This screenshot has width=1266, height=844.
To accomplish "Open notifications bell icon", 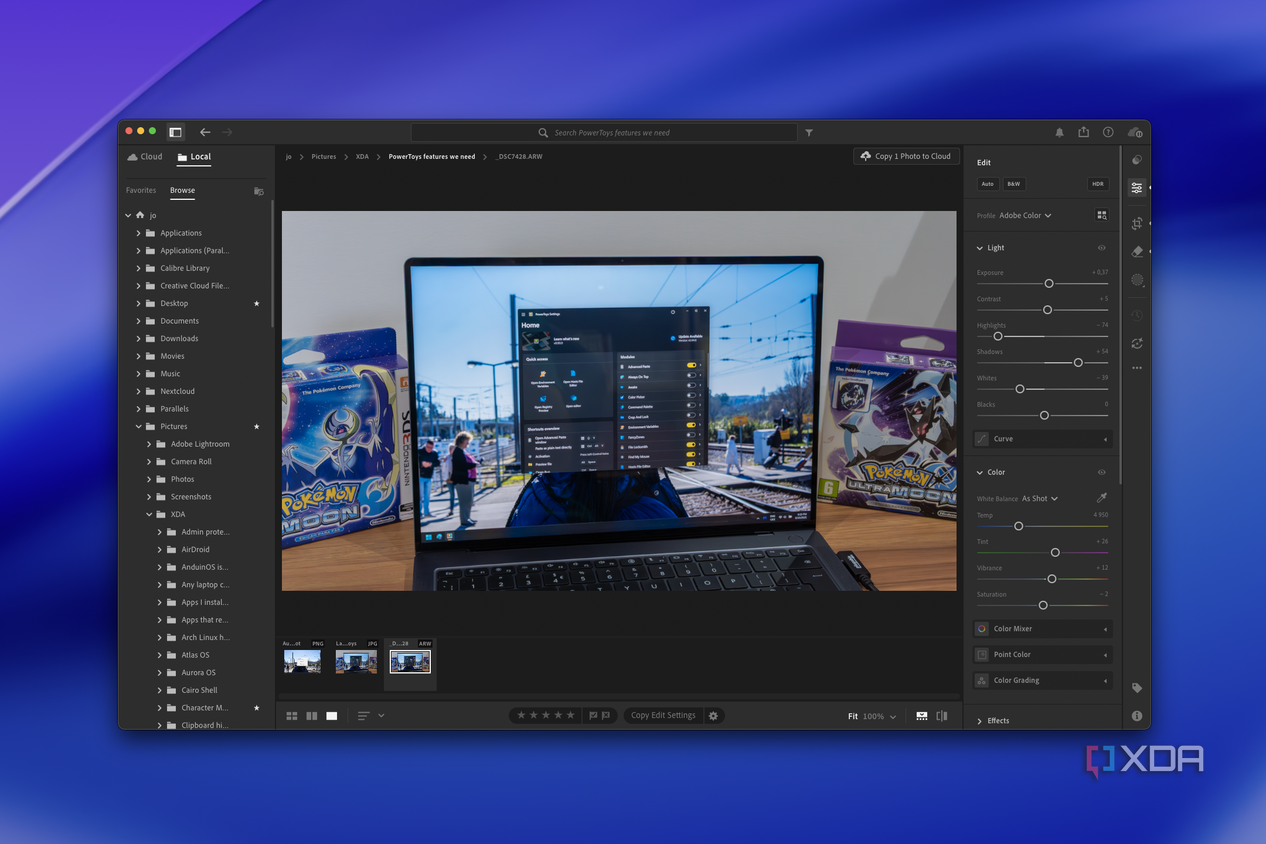I will 1060,132.
